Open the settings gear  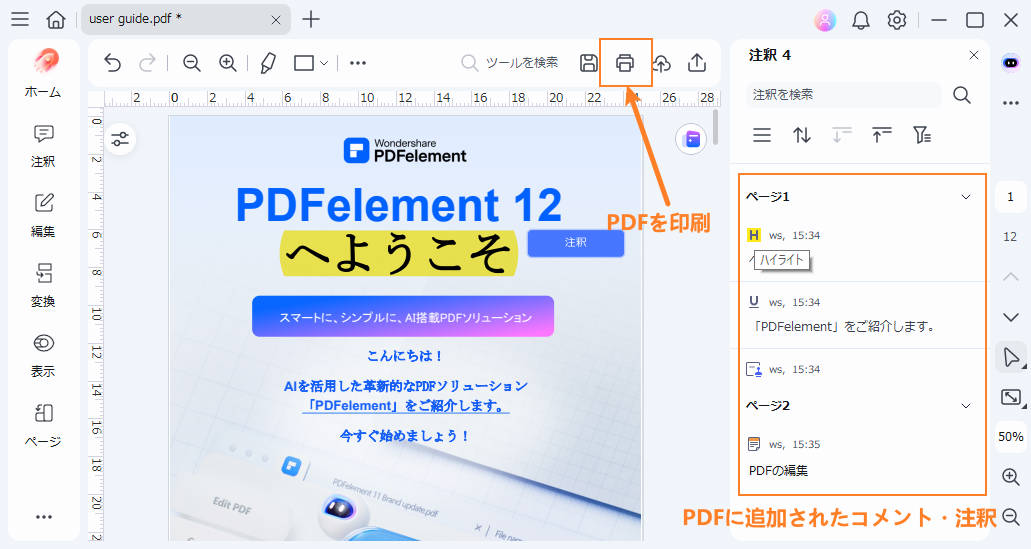[x=897, y=20]
